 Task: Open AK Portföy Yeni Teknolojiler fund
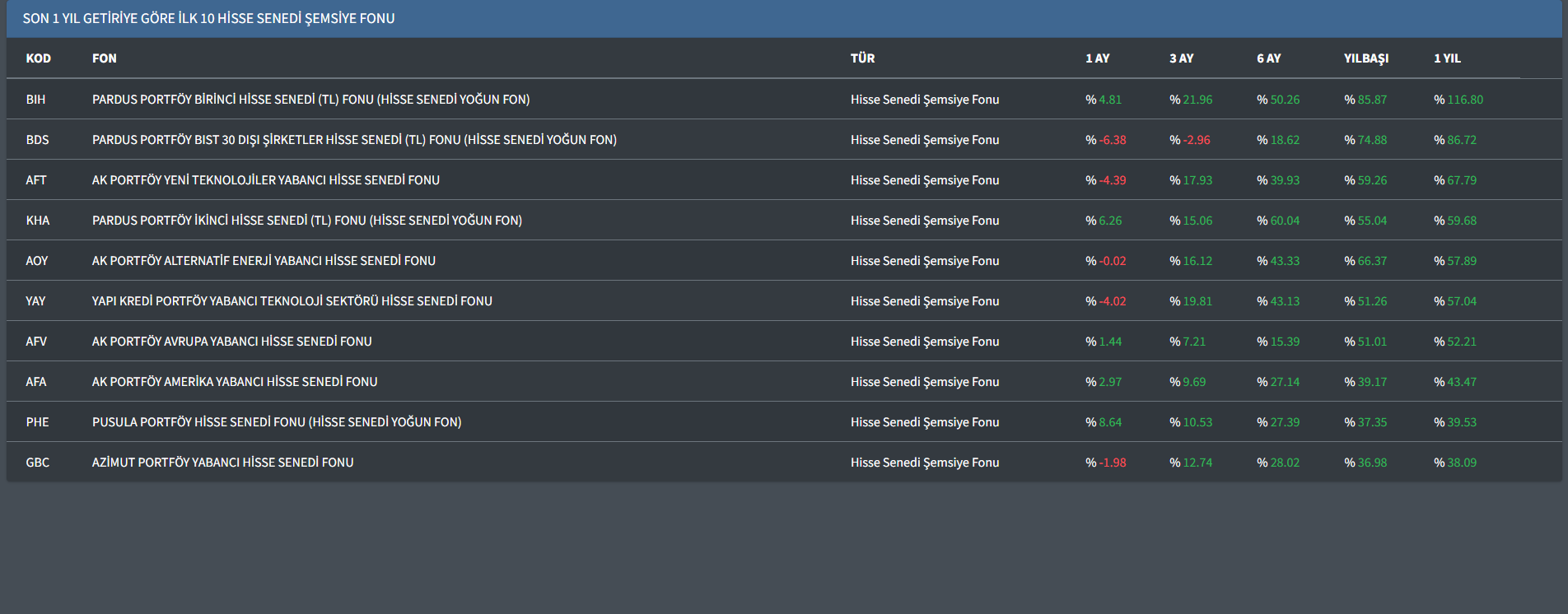(265, 180)
